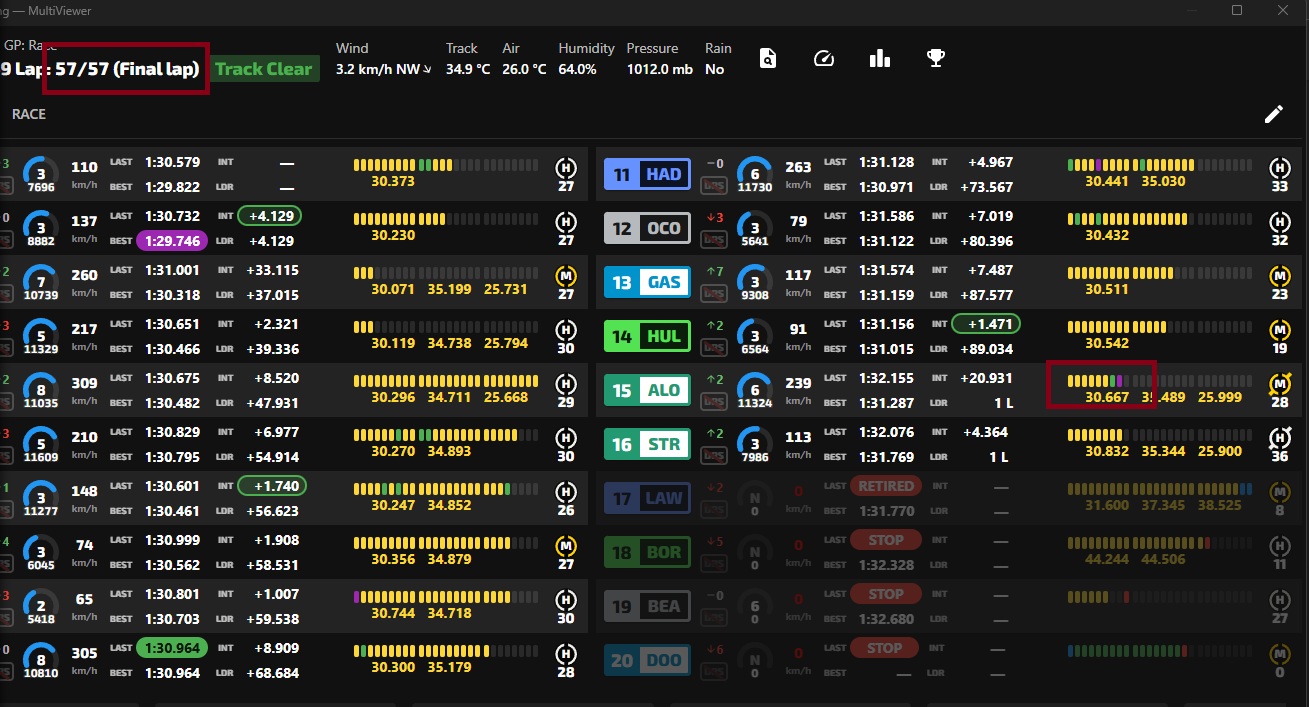This screenshot has height=707, width=1309.
Task: Click STR's gear gauge reading 7986 rpm
Action: [x=755, y=445]
